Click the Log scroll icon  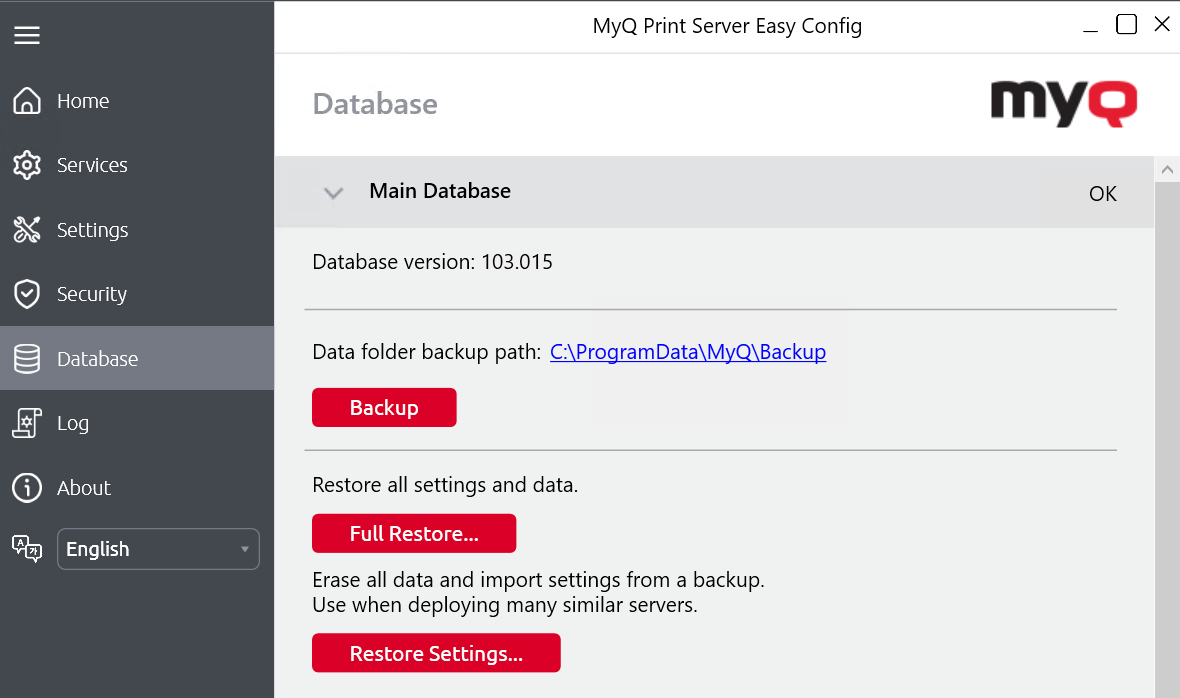tap(27, 423)
